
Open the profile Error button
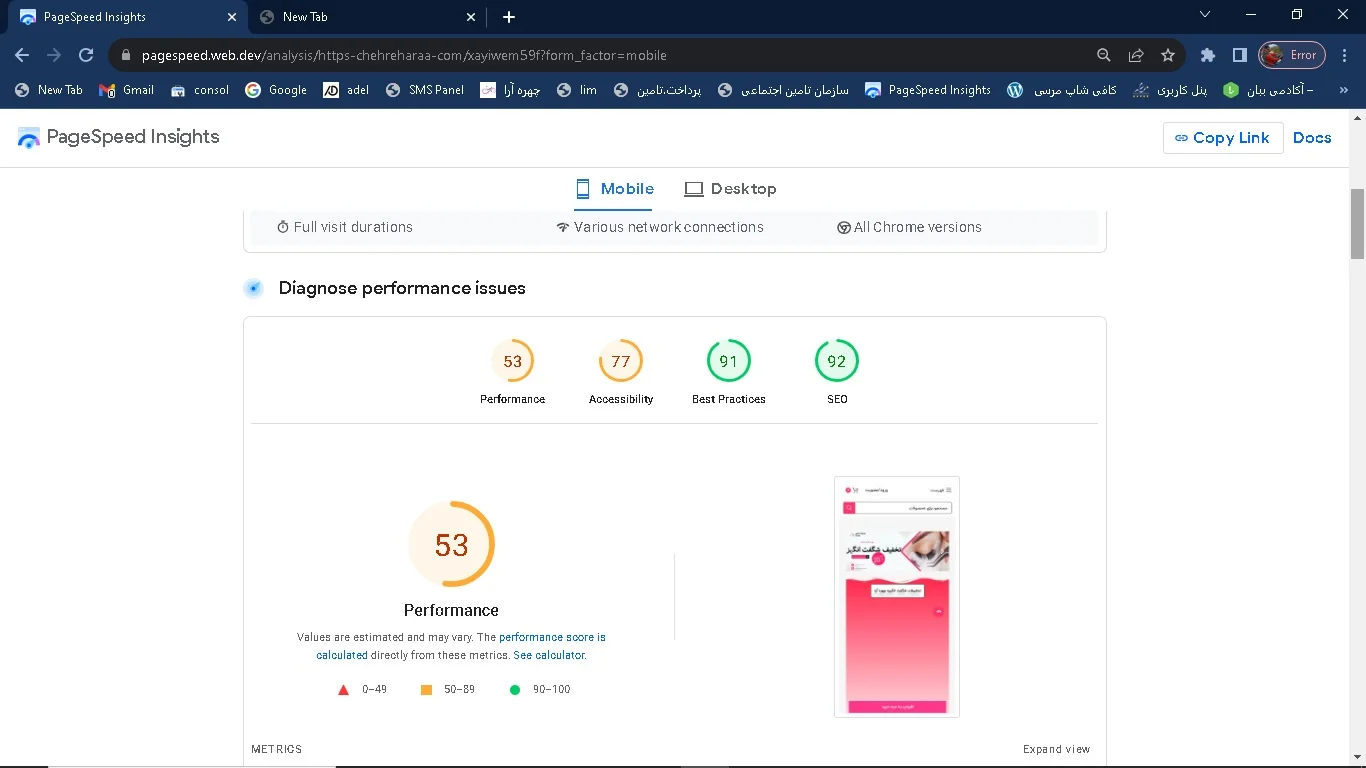(1292, 55)
